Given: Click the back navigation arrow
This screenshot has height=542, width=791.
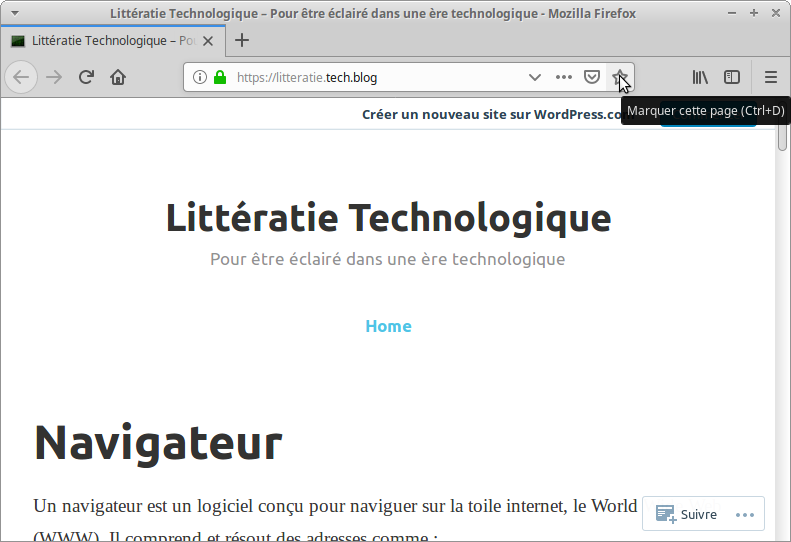Looking at the screenshot, I should (21, 77).
